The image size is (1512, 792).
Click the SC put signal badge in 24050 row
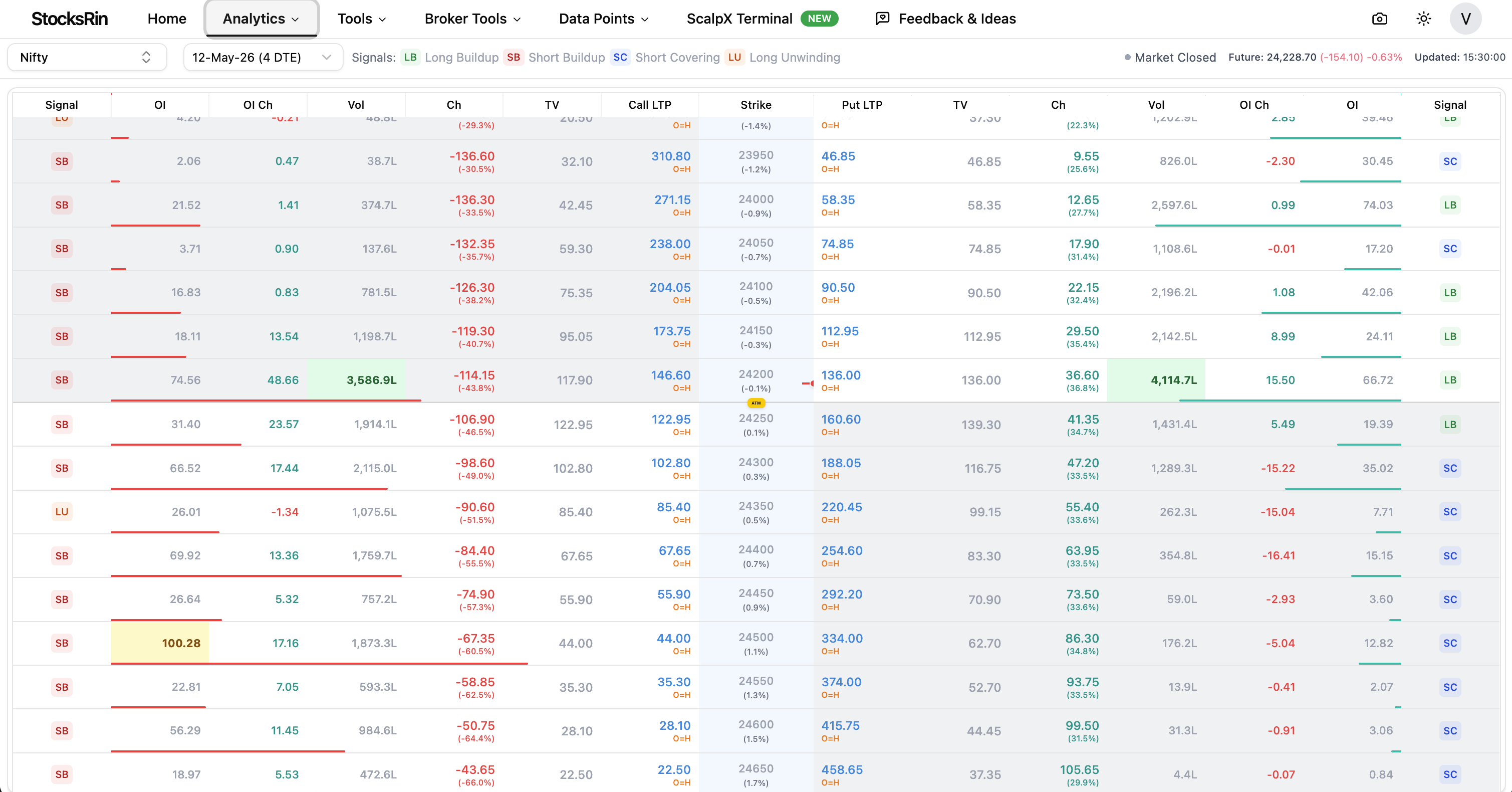1450,248
